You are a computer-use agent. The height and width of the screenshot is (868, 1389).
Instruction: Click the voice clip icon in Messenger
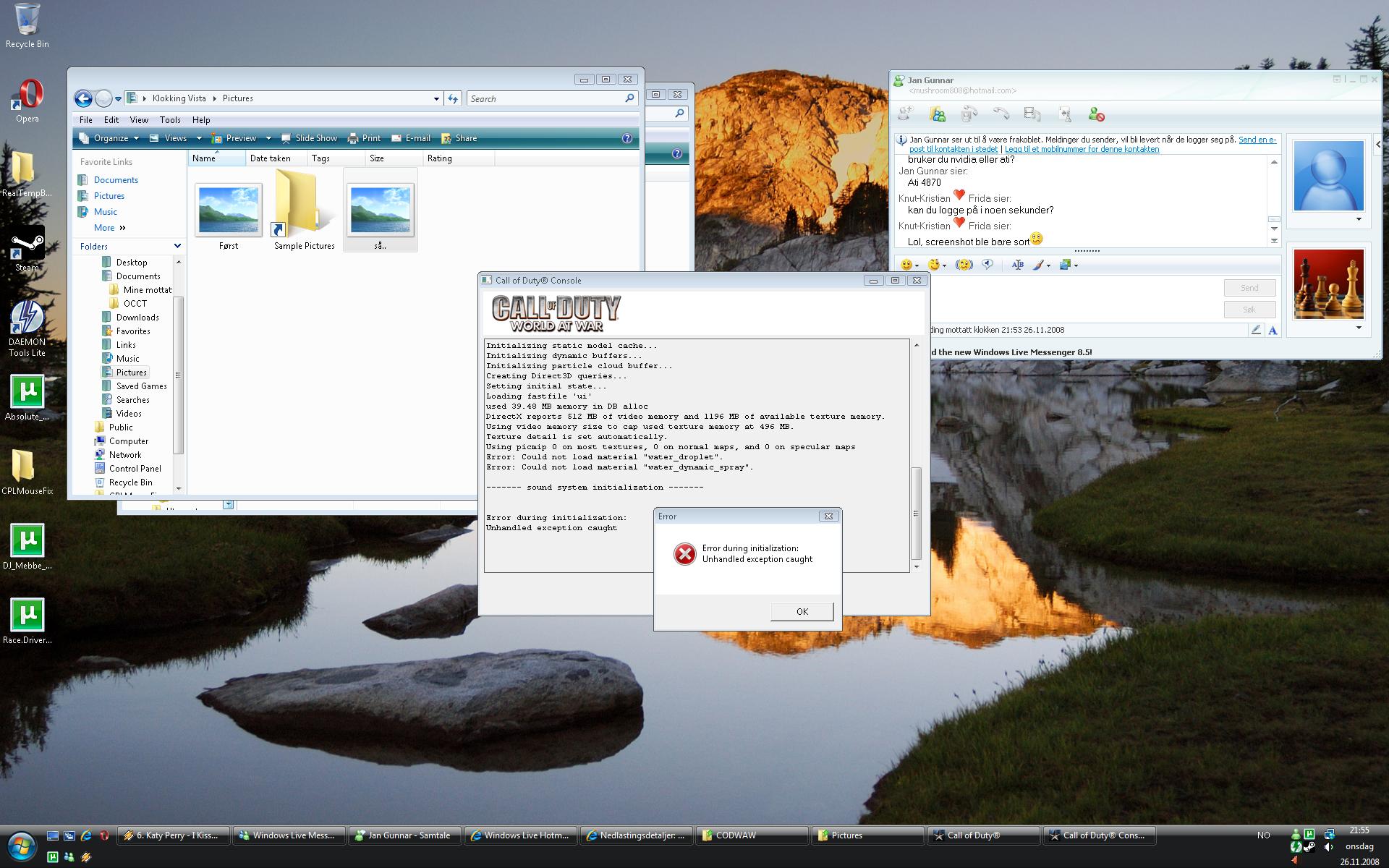(988, 265)
